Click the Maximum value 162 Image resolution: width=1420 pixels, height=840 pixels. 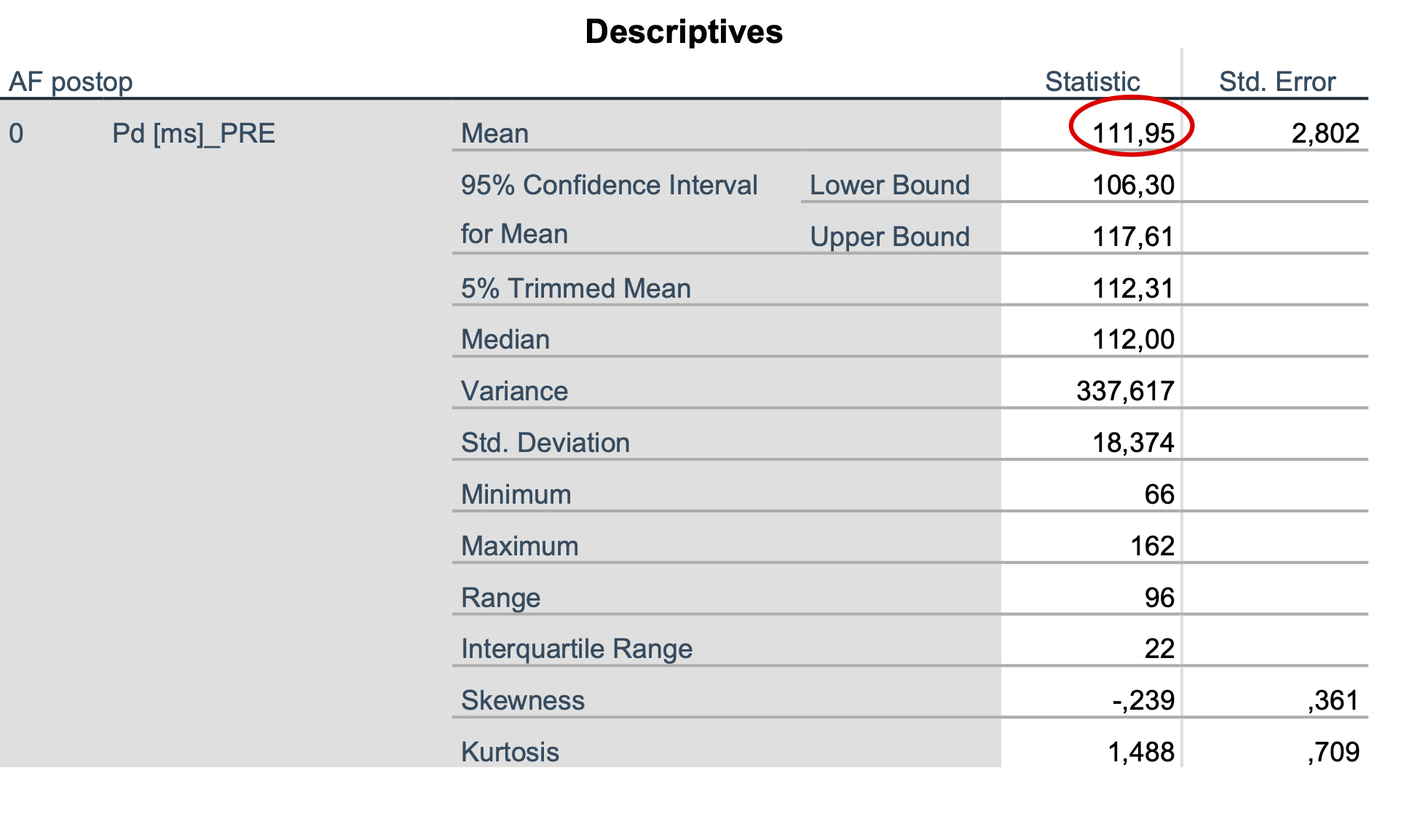(1152, 546)
